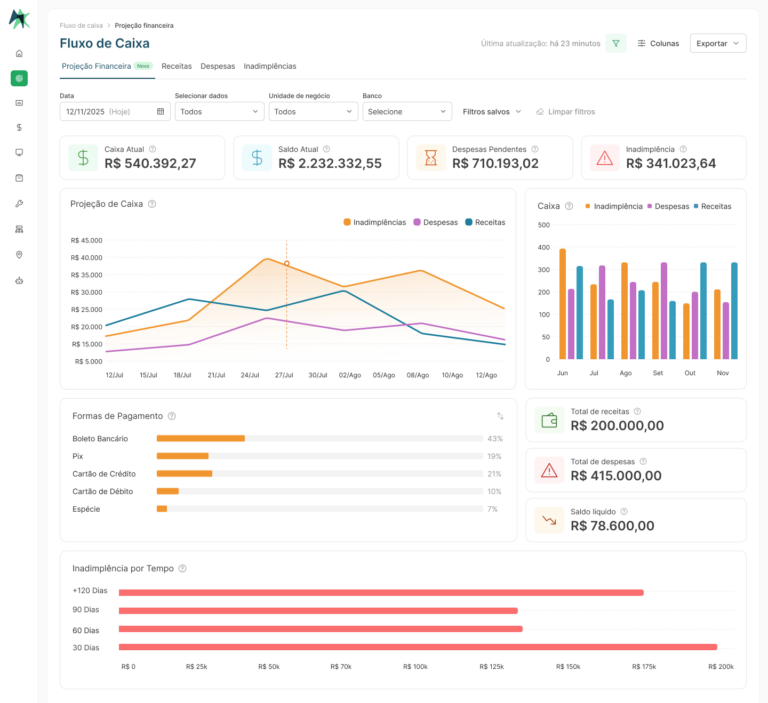
Task: Select the location pin sidebar icon
Action: click(19, 255)
